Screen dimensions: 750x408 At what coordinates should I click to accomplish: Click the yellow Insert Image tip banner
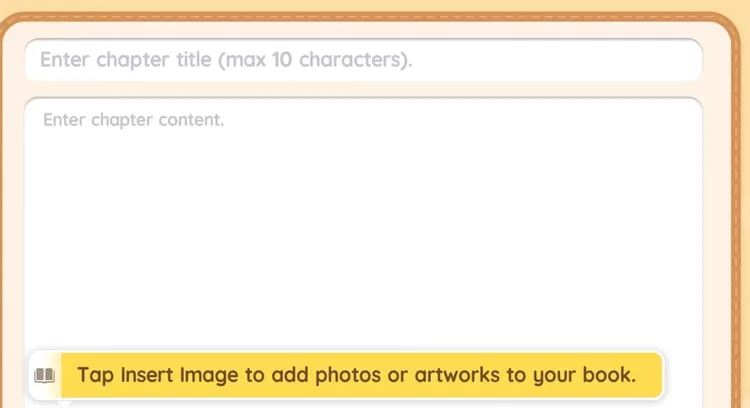click(362, 376)
